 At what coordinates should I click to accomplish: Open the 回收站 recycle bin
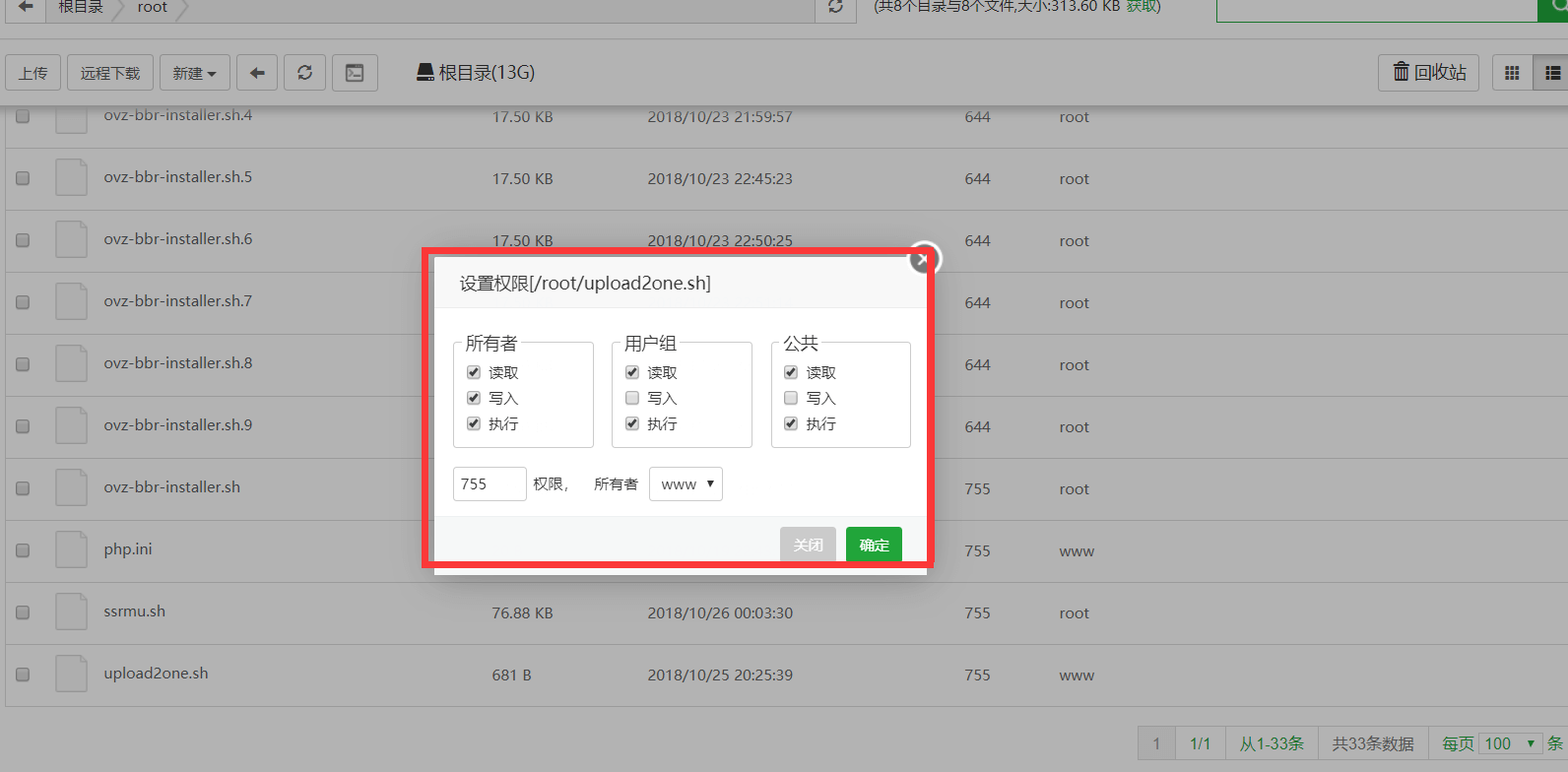(1428, 73)
